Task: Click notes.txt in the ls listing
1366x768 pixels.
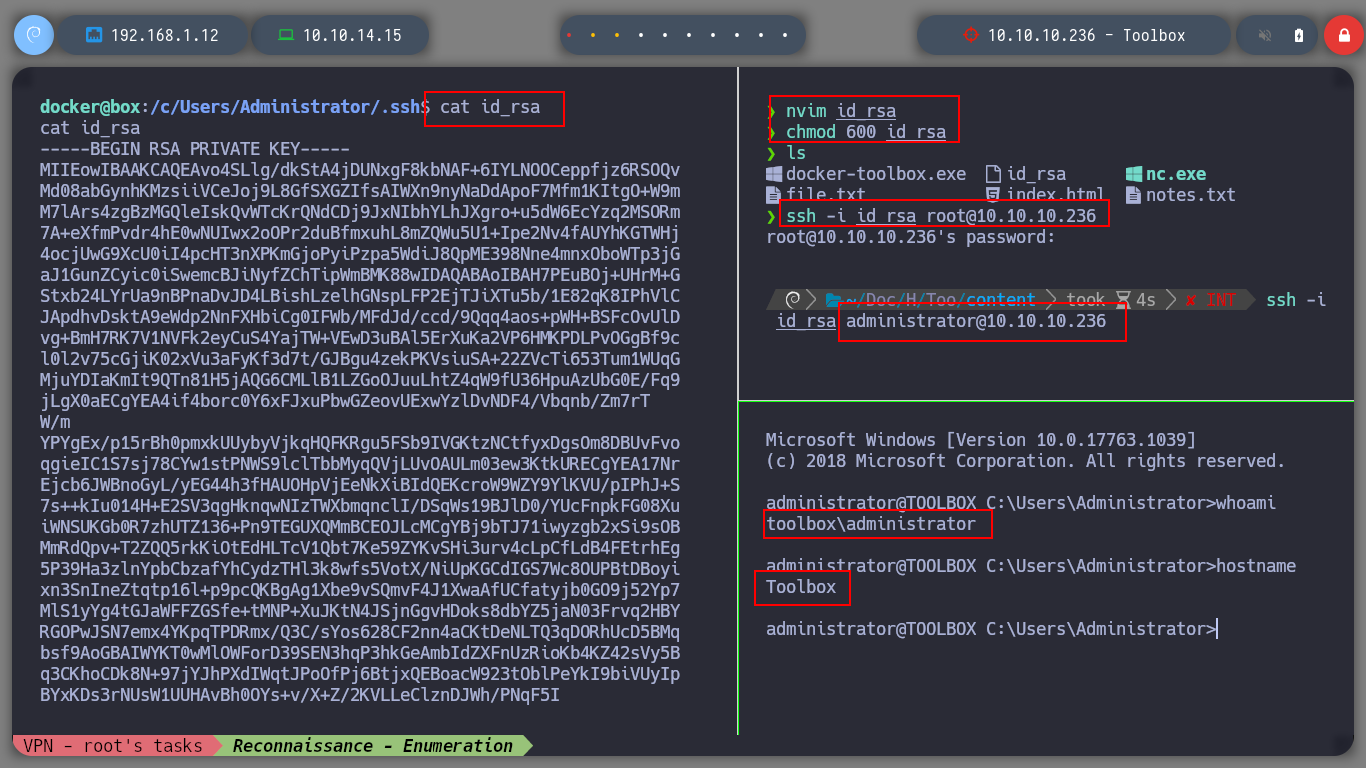Action: [1191, 195]
